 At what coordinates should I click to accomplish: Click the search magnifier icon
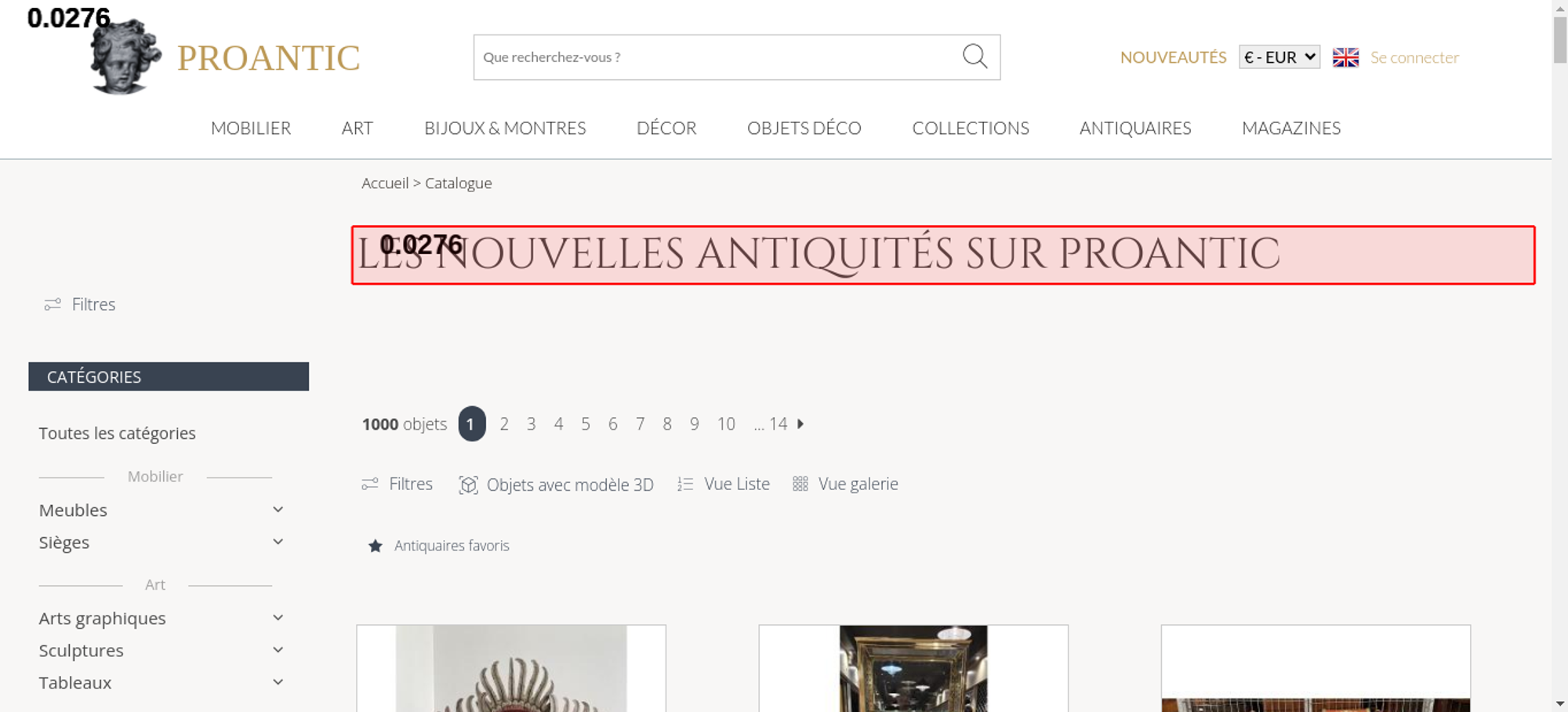[x=975, y=56]
